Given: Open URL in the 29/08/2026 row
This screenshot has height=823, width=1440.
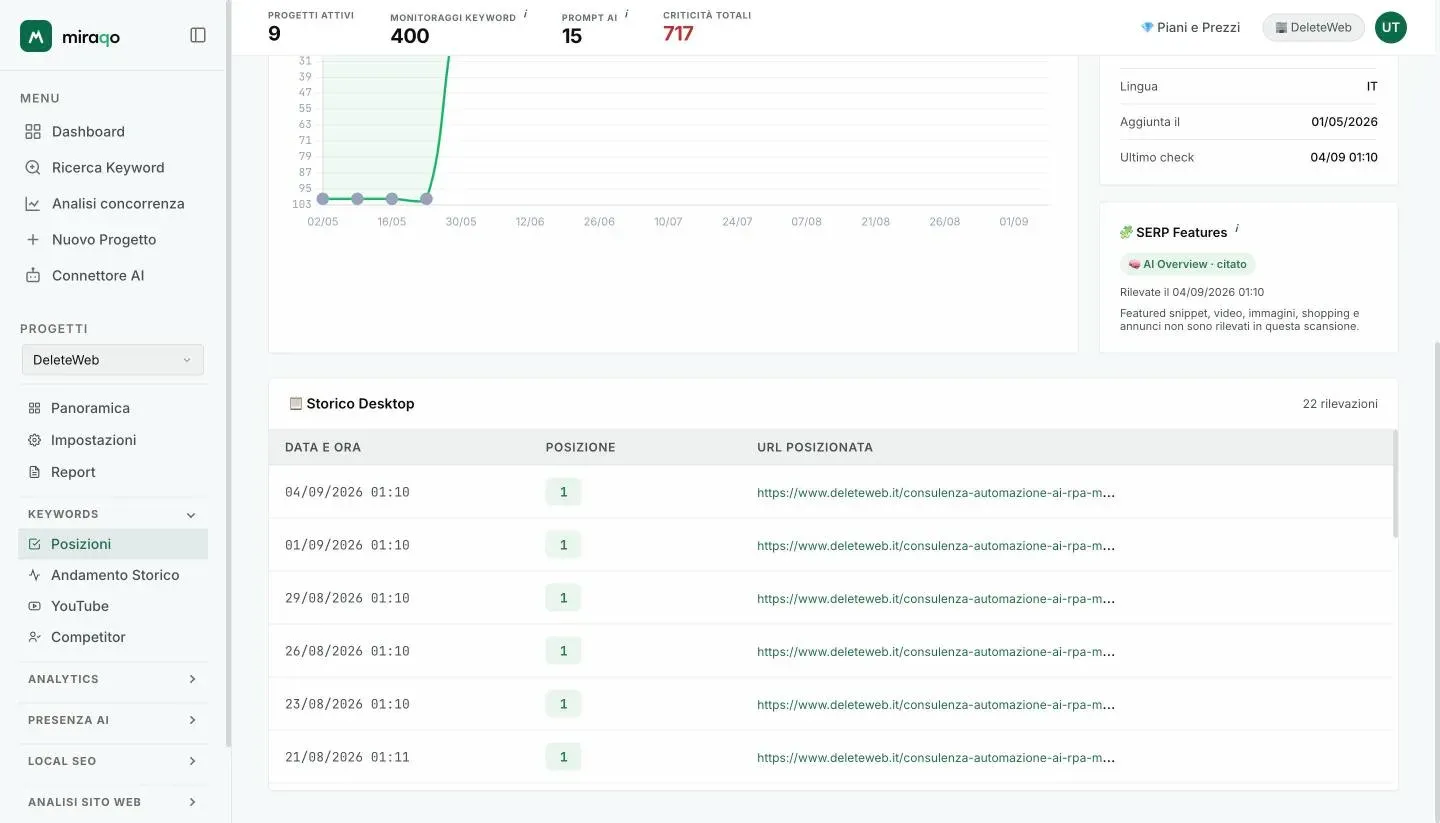Looking at the screenshot, I should click(936, 598).
